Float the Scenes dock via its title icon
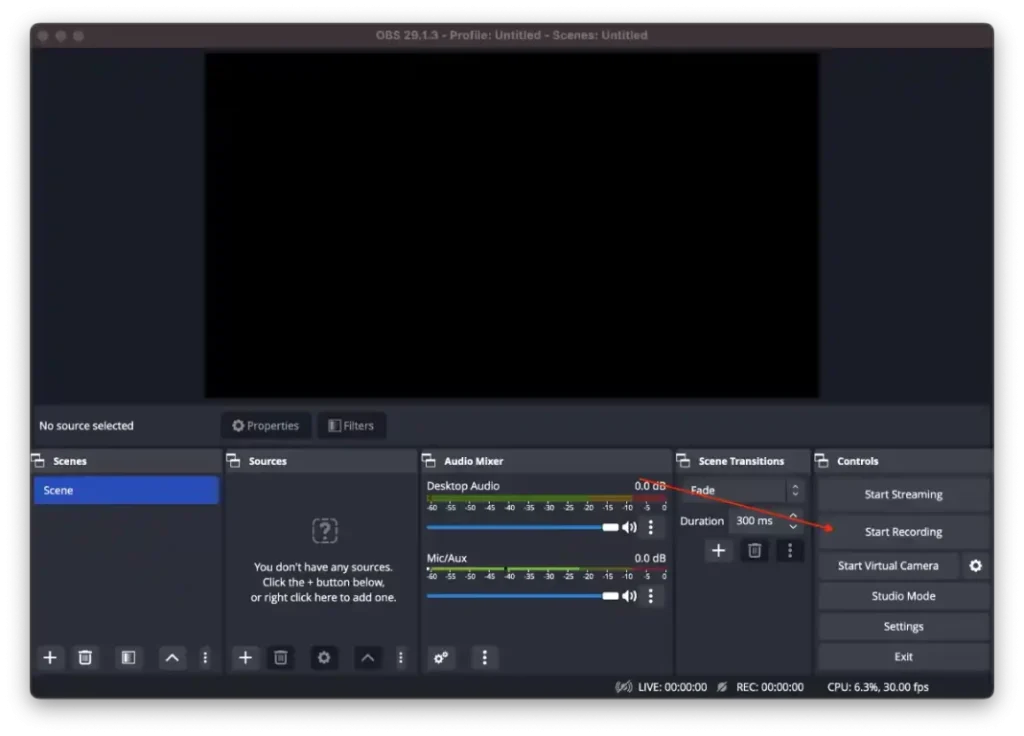 click(38, 460)
